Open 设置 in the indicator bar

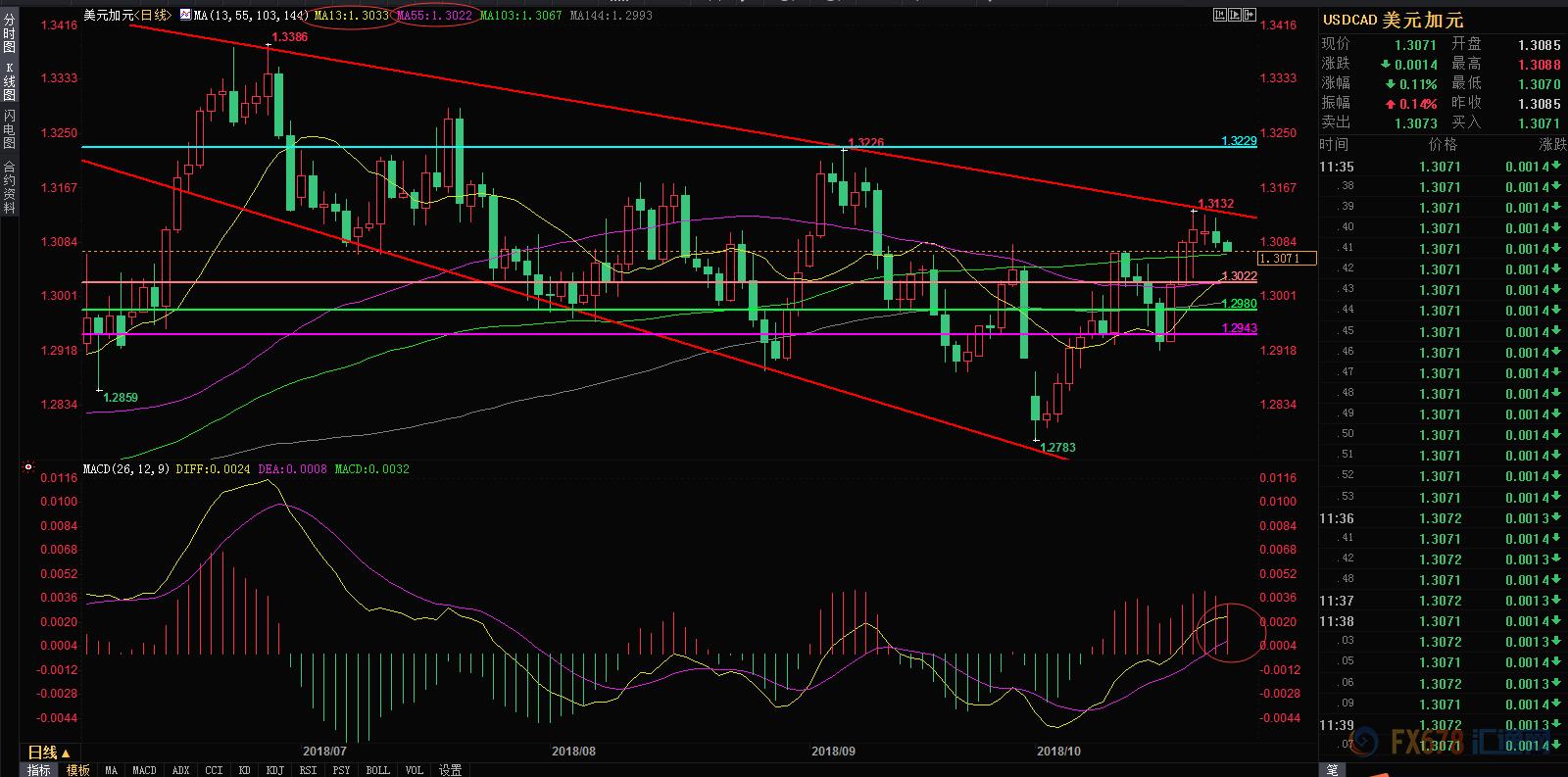coord(450,770)
